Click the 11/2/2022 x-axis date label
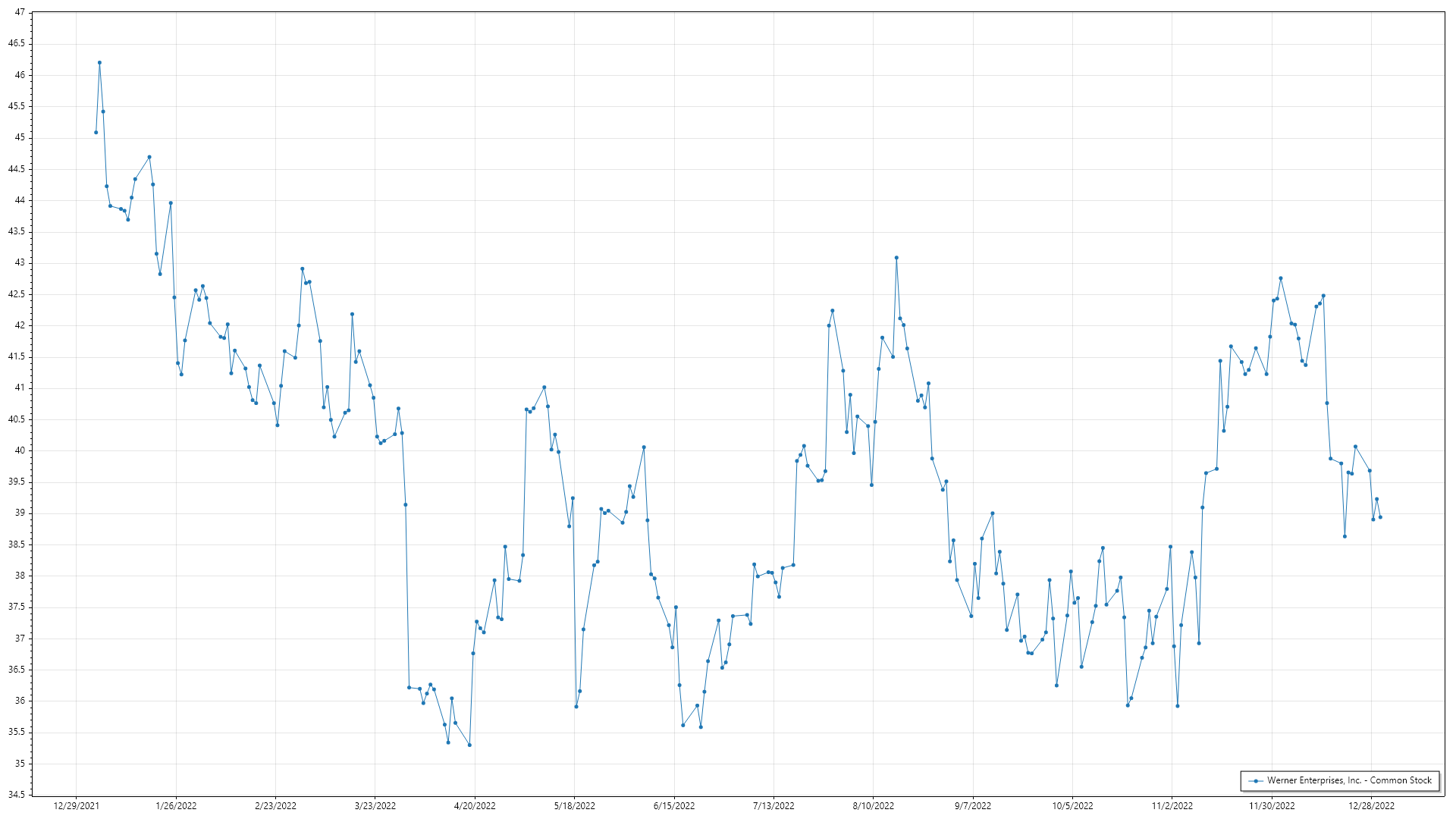This screenshot has width=1456, height=819. coord(1172,805)
